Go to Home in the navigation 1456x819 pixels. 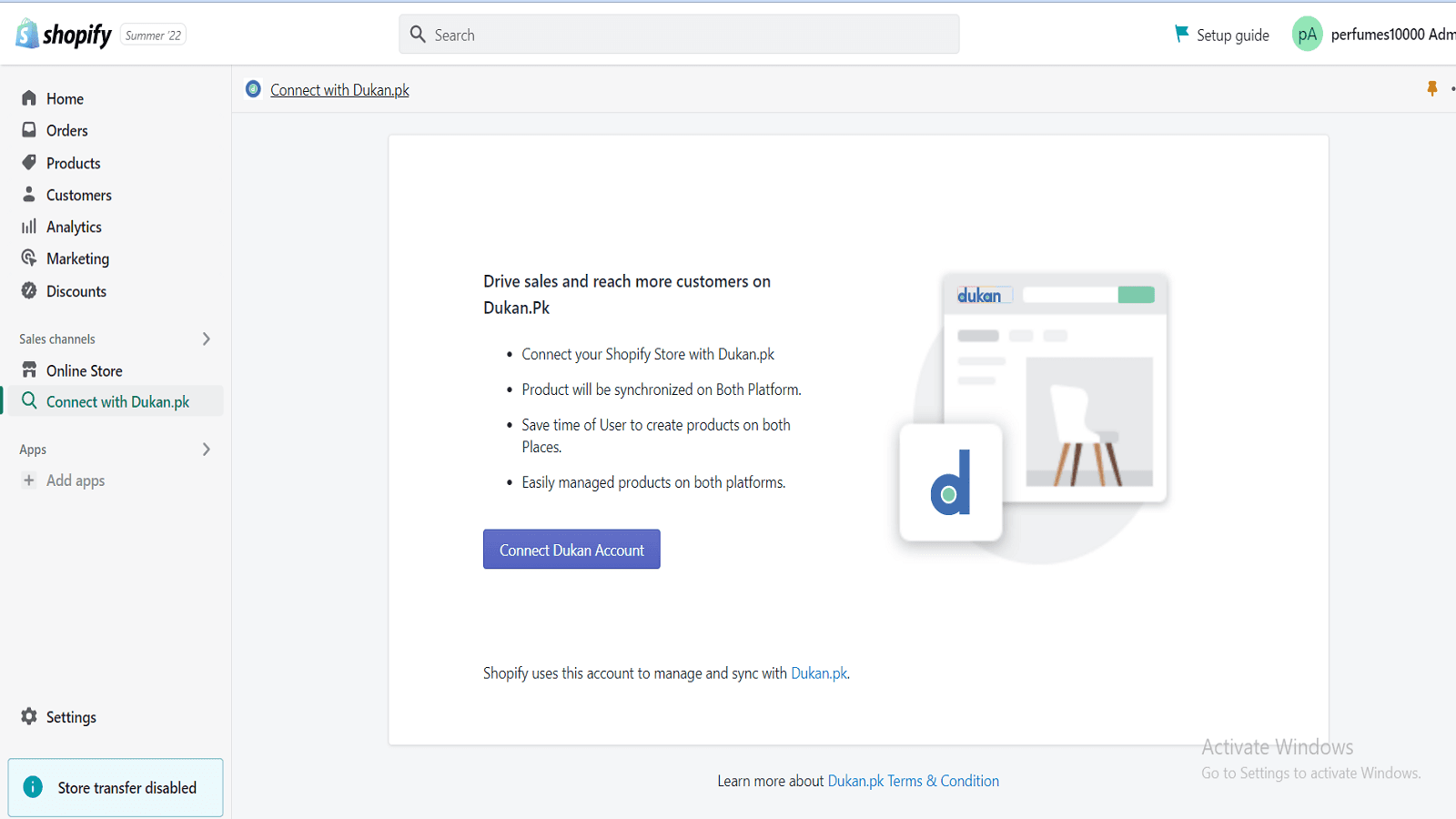tap(65, 97)
